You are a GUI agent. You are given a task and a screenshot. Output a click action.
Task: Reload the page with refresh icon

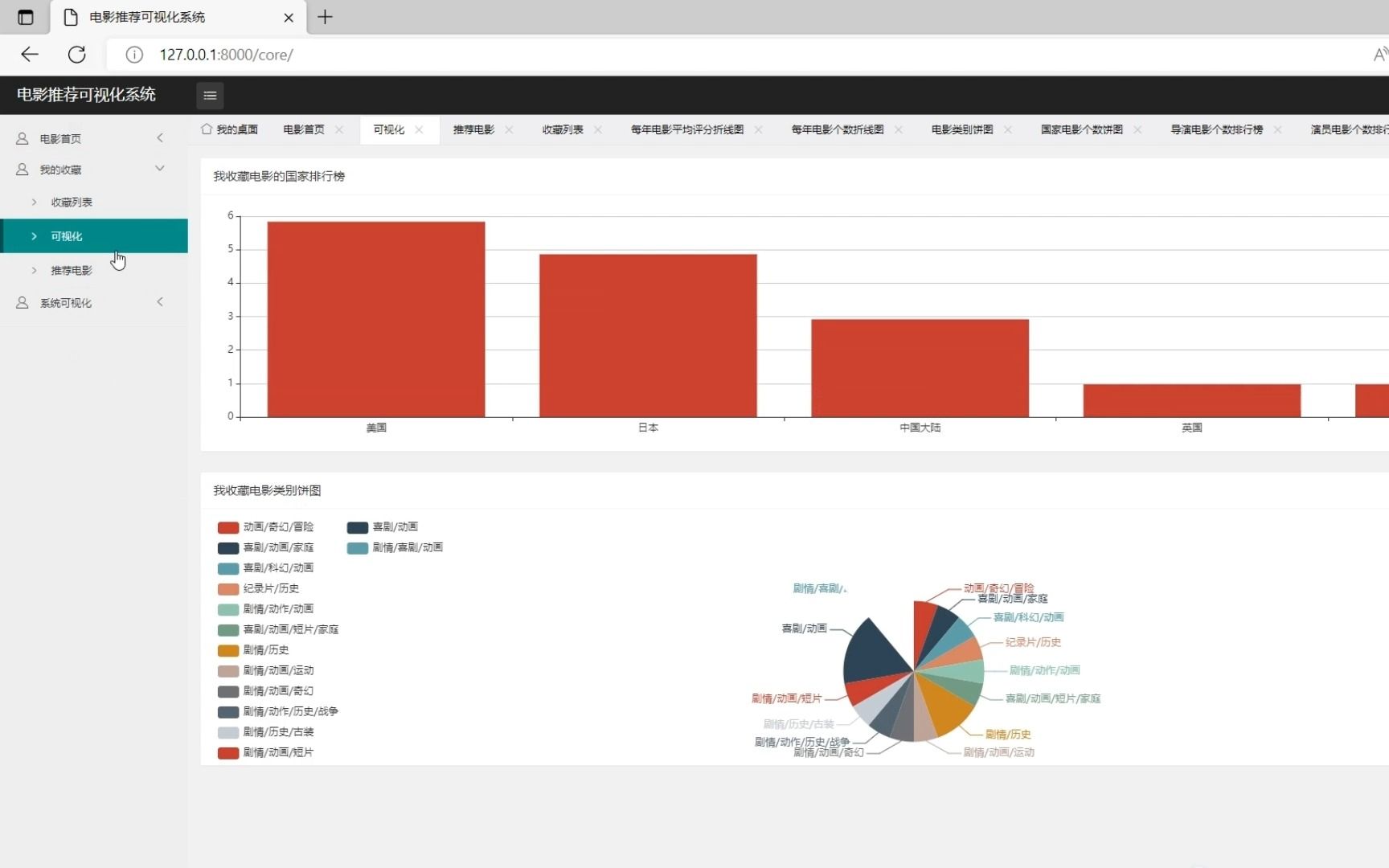point(77,55)
